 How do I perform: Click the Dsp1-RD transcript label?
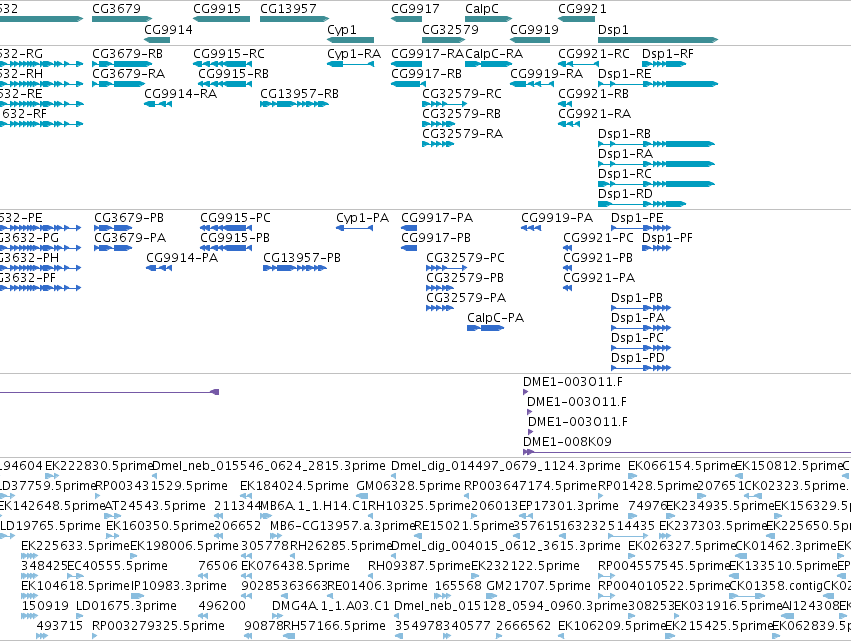625,194
